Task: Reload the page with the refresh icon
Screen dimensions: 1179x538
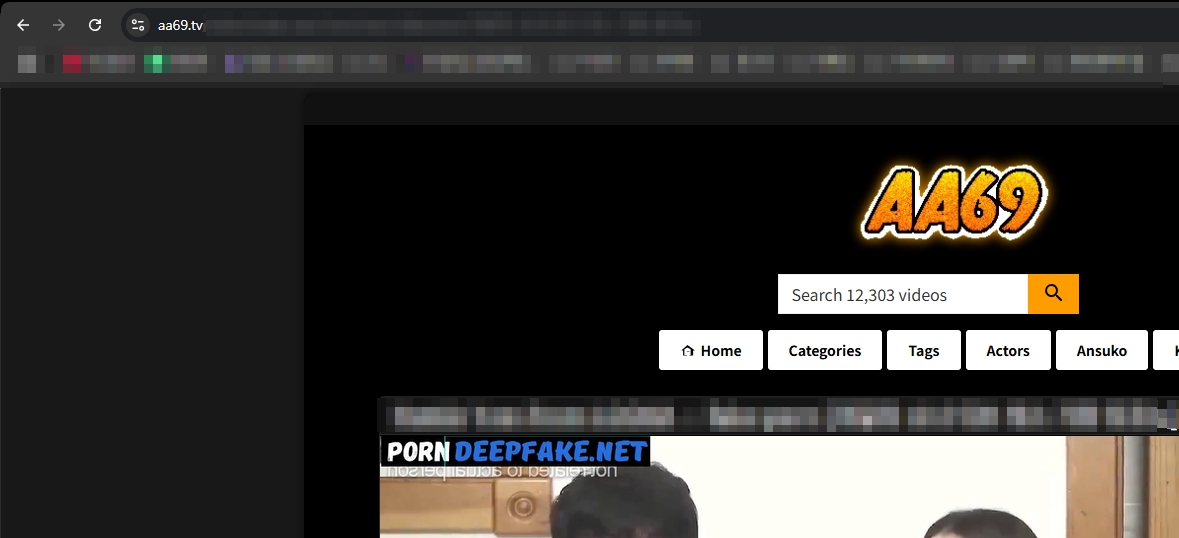Action: click(95, 26)
